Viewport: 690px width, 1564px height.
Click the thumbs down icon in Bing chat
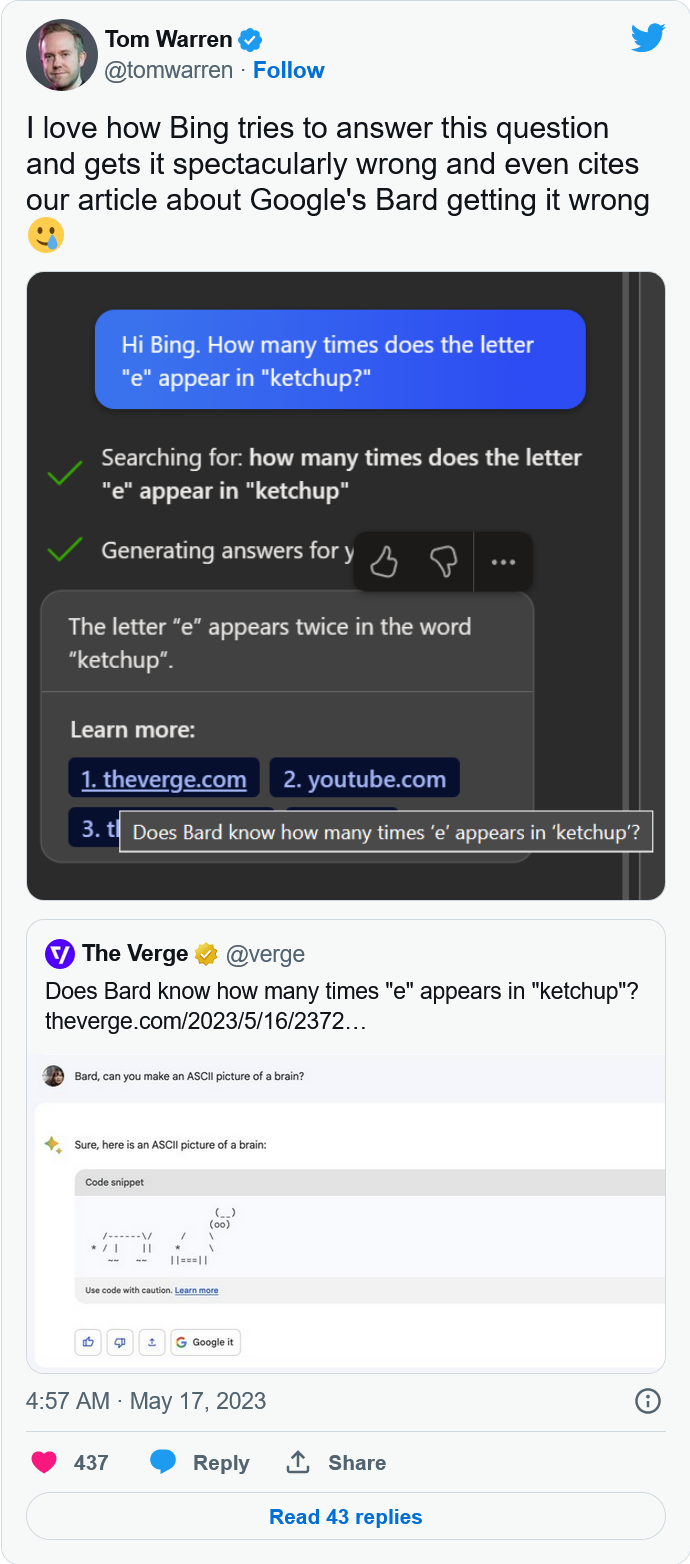(x=443, y=563)
